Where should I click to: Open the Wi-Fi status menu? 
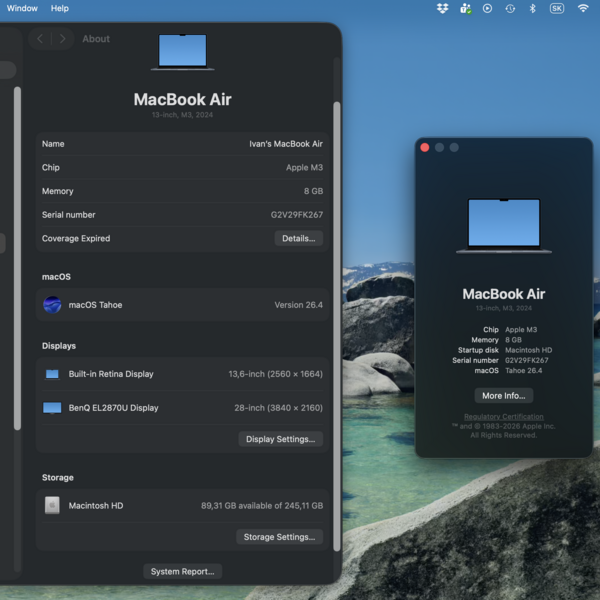(x=583, y=8)
